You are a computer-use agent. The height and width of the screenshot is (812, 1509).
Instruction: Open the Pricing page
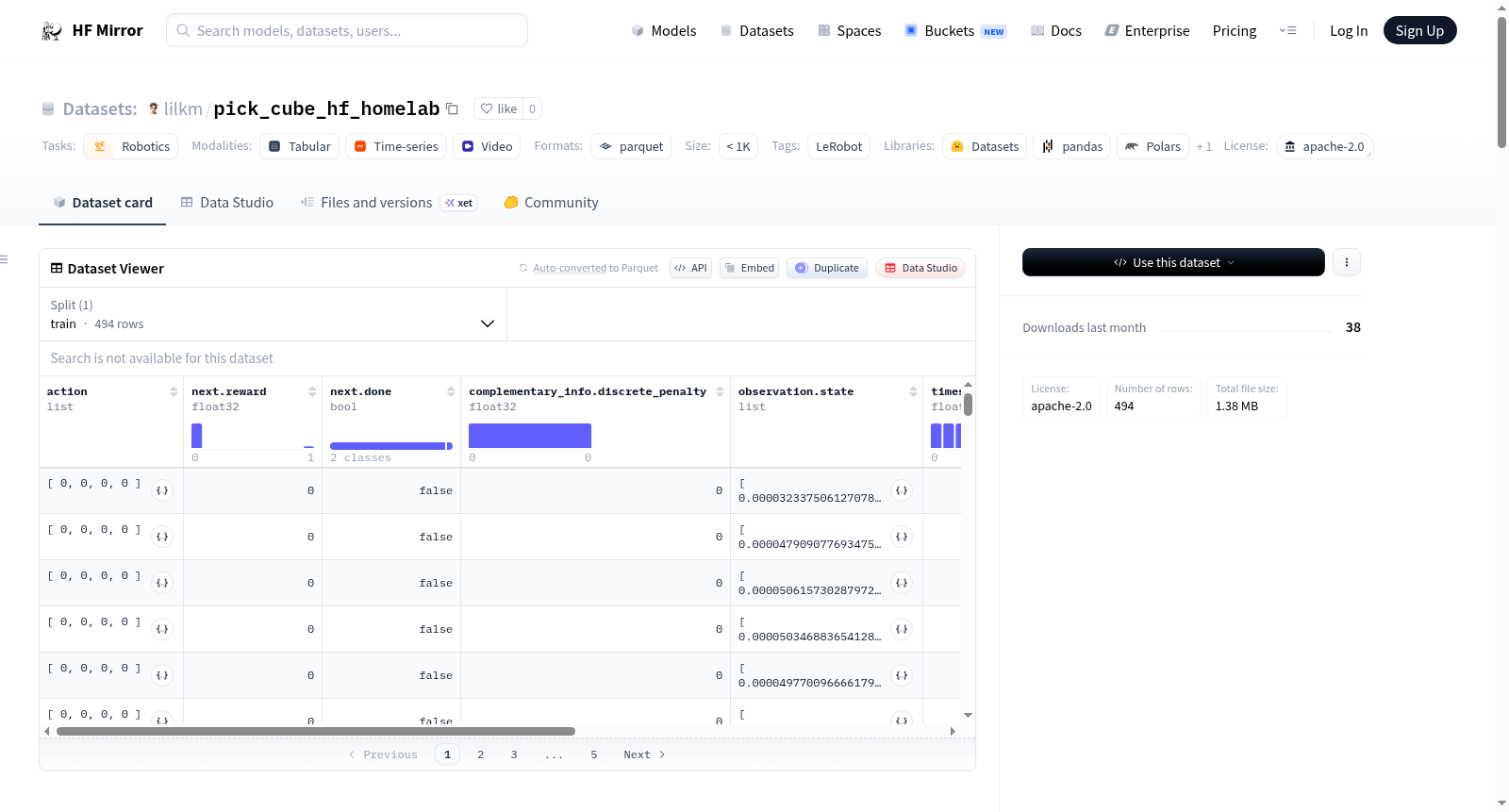[x=1235, y=31]
